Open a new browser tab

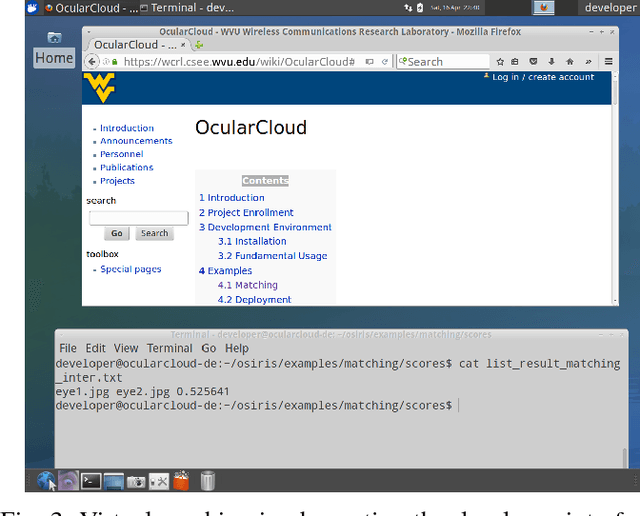pos(198,45)
